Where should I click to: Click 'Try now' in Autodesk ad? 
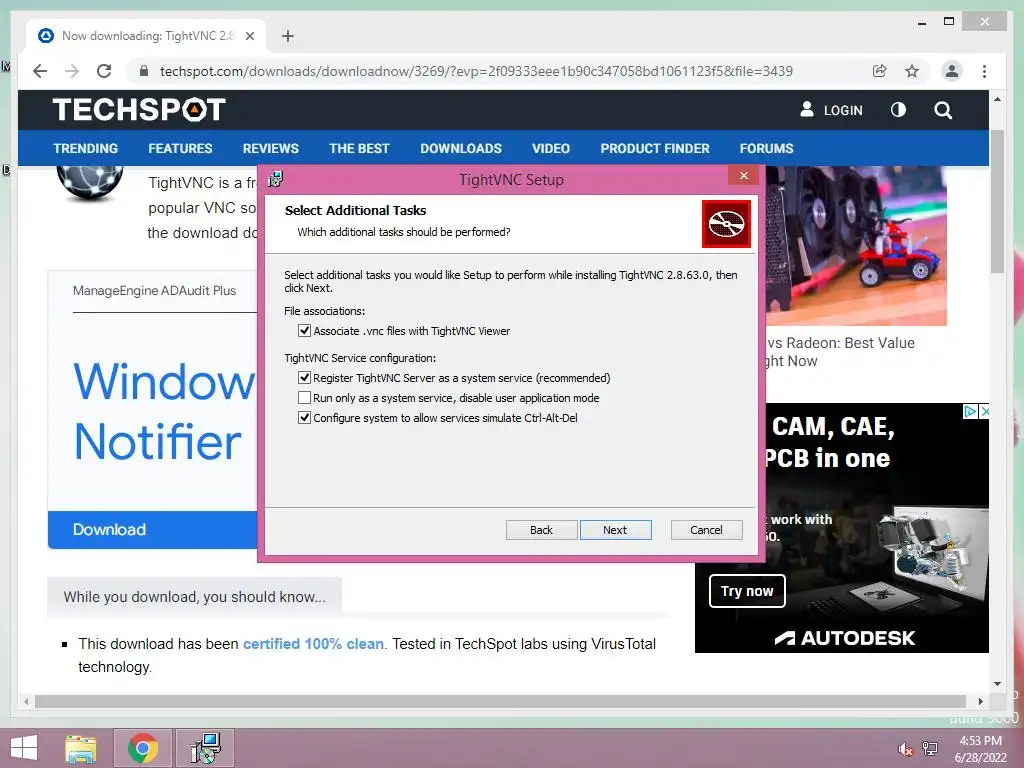click(x=747, y=591)
